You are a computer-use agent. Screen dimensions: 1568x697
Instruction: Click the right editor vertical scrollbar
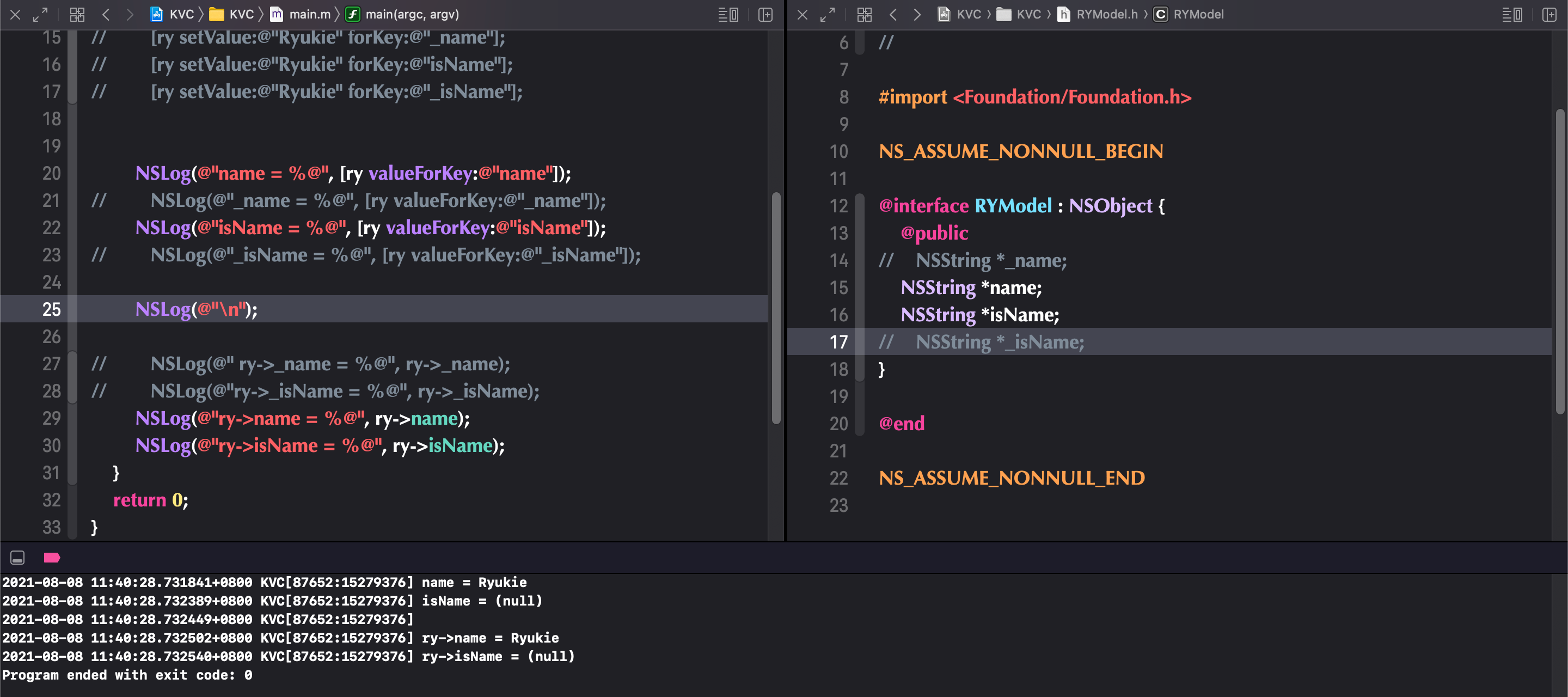tap(1560, 262)
